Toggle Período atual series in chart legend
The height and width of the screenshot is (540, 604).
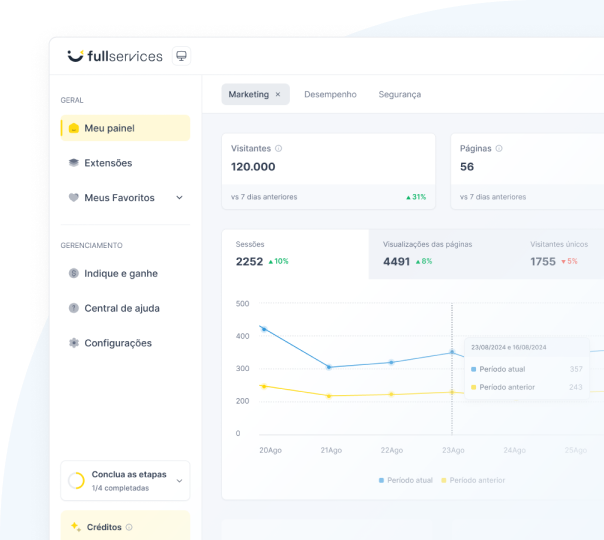coord(406,480)
